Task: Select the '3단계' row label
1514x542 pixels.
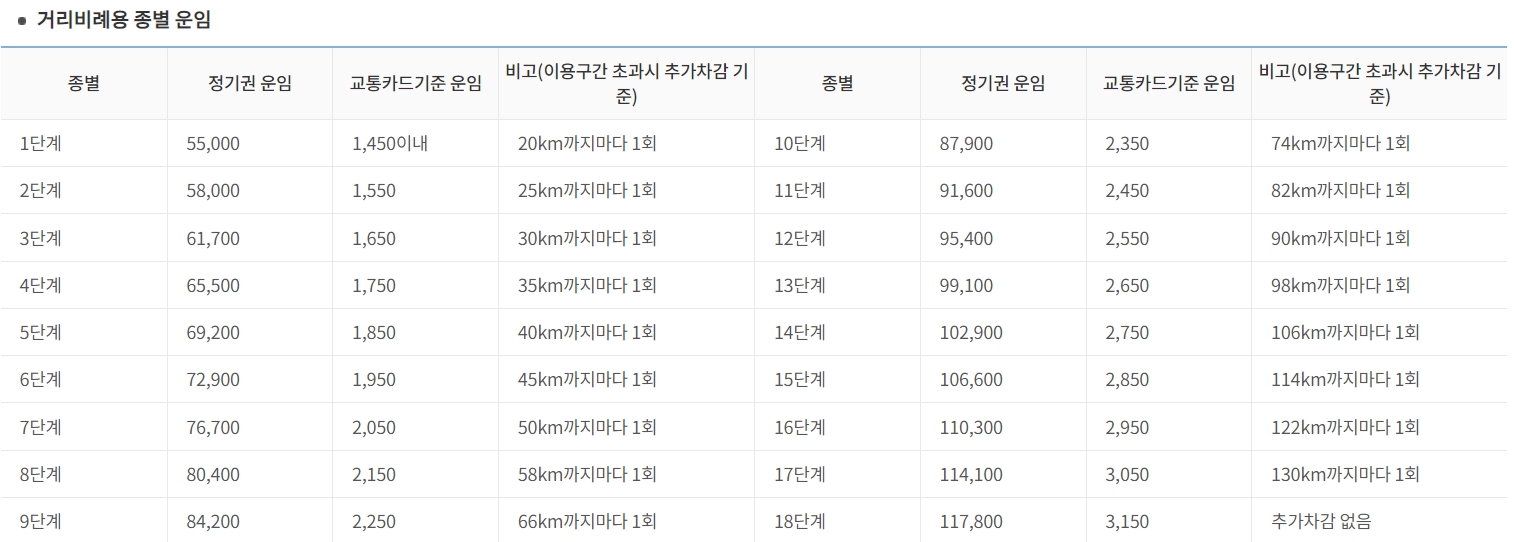Action: tap(41, 238)
